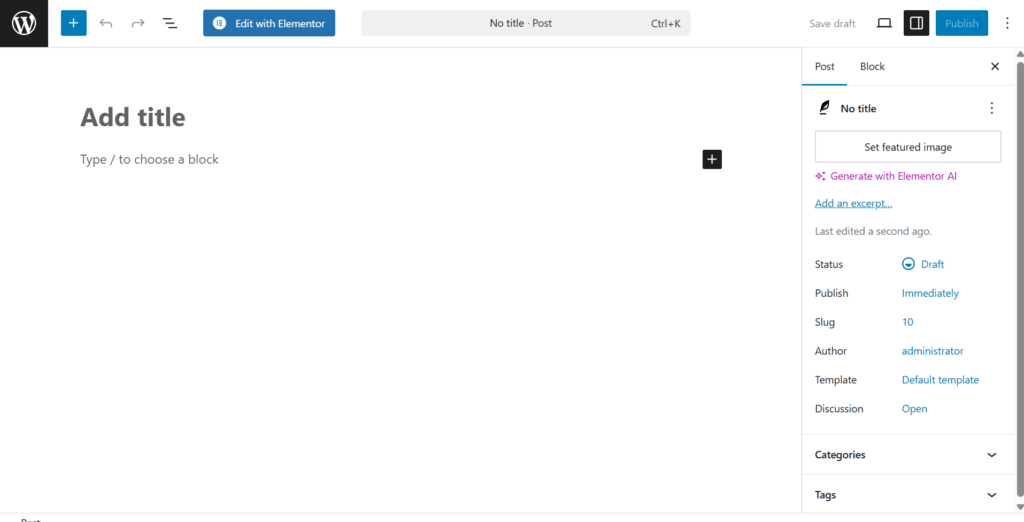Click the Redo arrow icon
Screen dimensions: 1024x522
pos(138,23)
